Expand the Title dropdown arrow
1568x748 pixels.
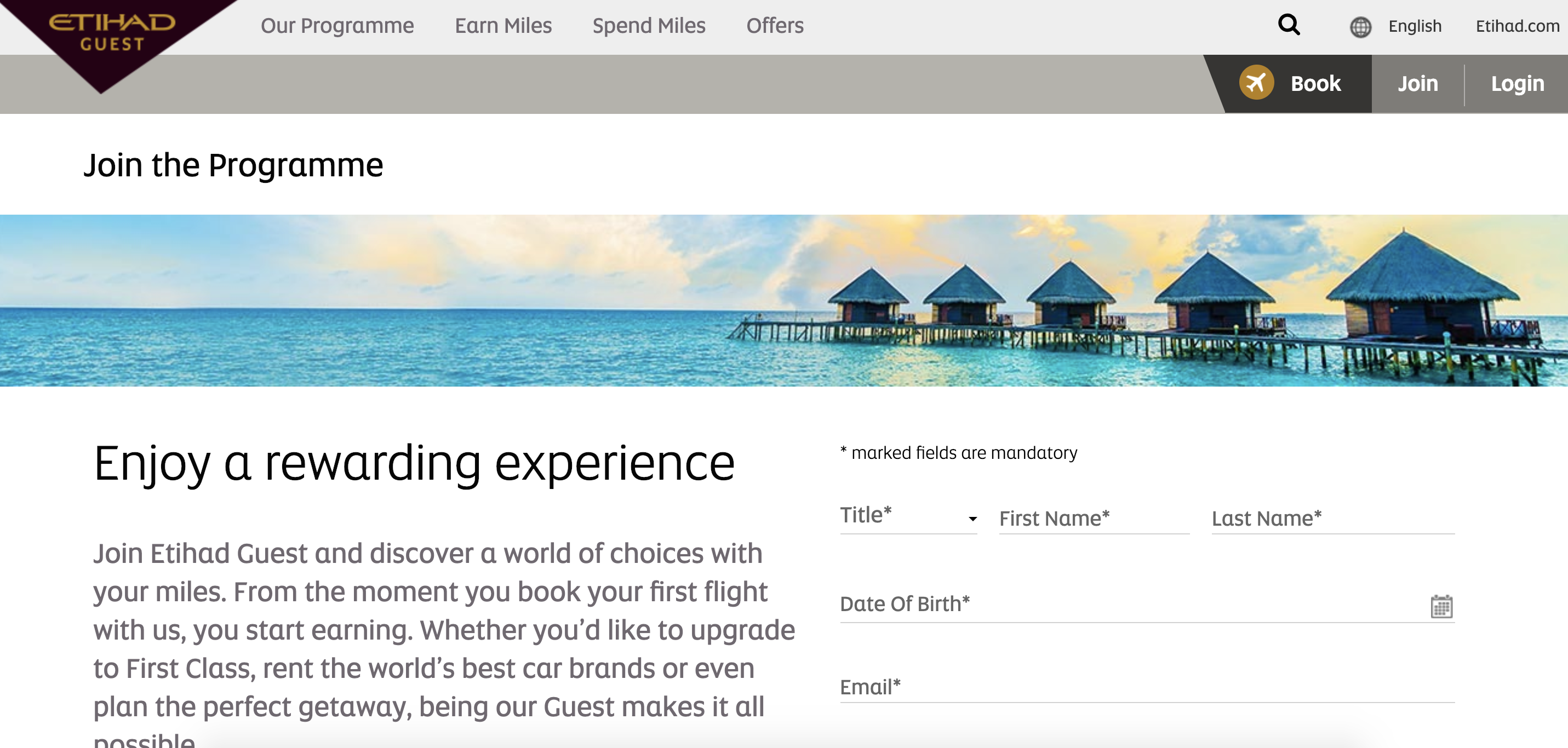pyautogui.click(x=972, y=519)
